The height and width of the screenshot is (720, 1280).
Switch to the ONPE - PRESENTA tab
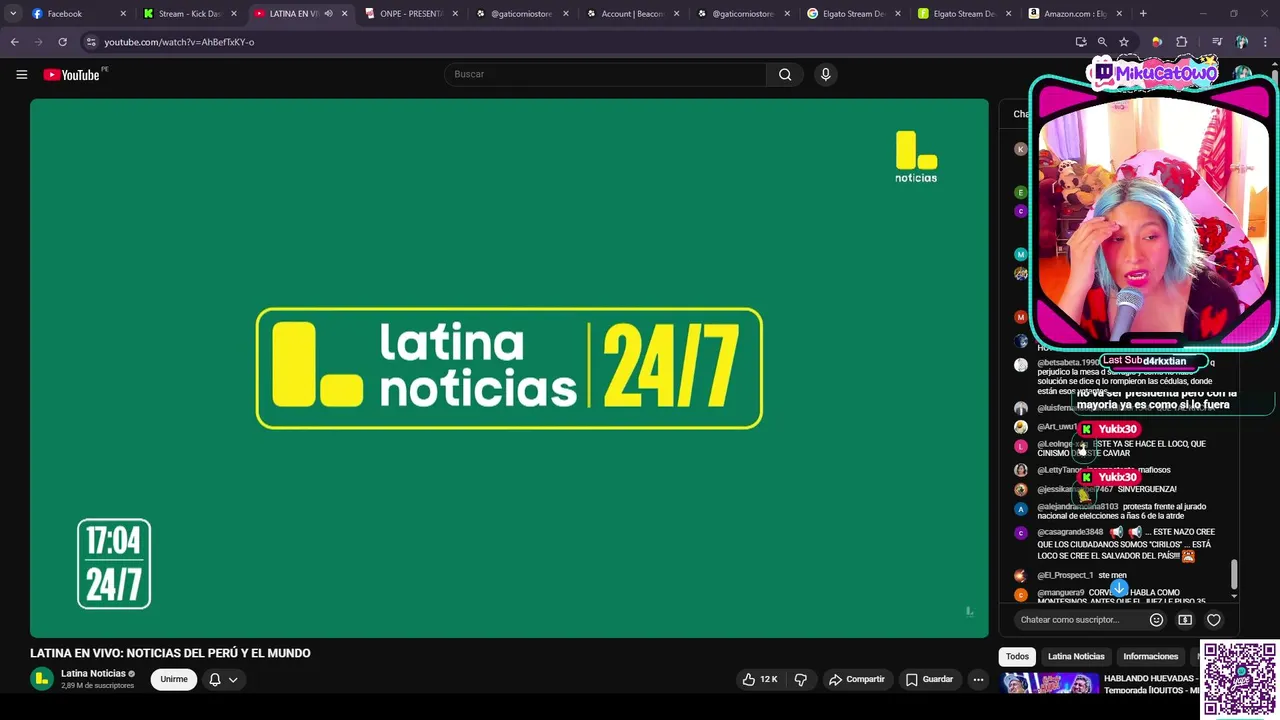411,14
